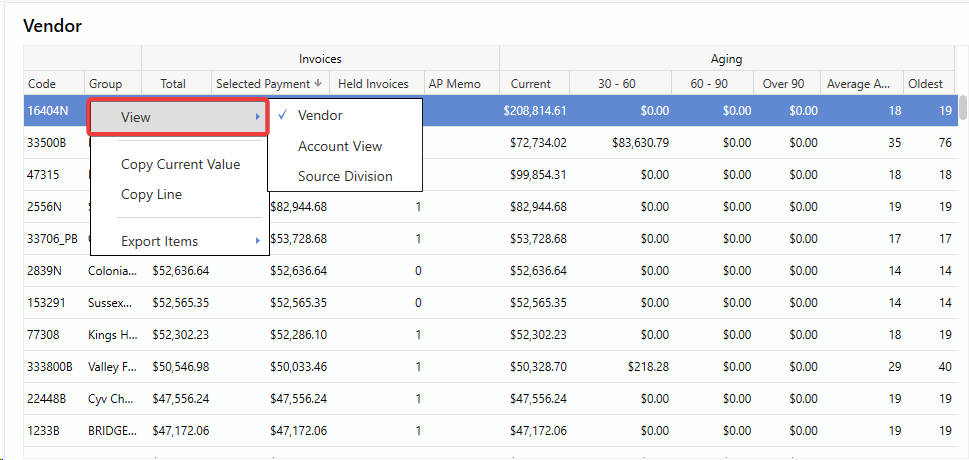This screenshot has height=460, width=969.
Task: Select the row with code 2839N
Action: point(46,271)
